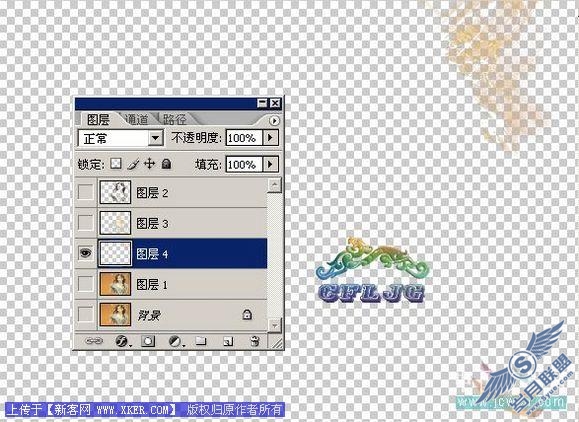
Task: Lock image pixels brush icon
Action: [133, 164]
